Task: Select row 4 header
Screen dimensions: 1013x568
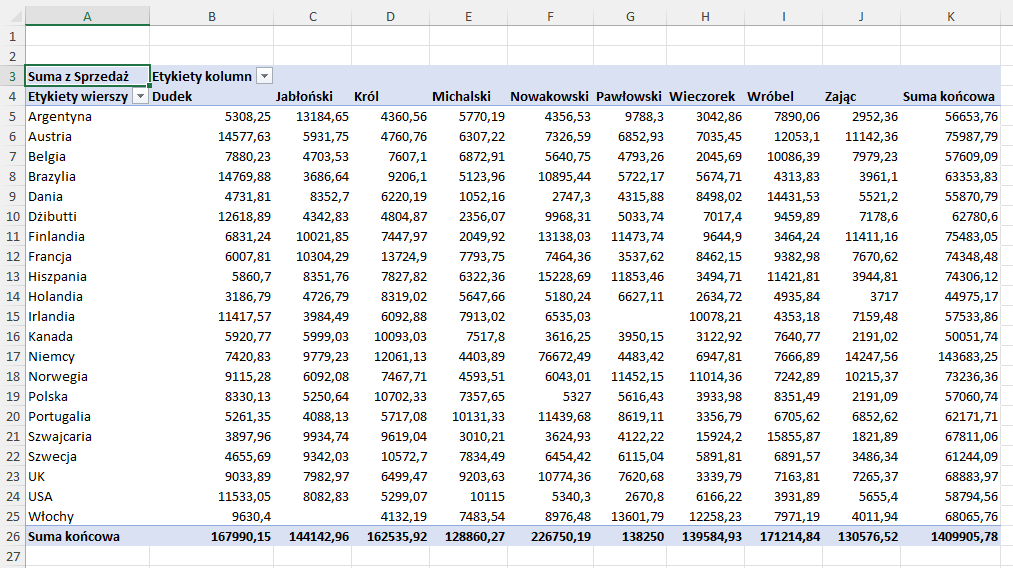Action: pos(12,96)
